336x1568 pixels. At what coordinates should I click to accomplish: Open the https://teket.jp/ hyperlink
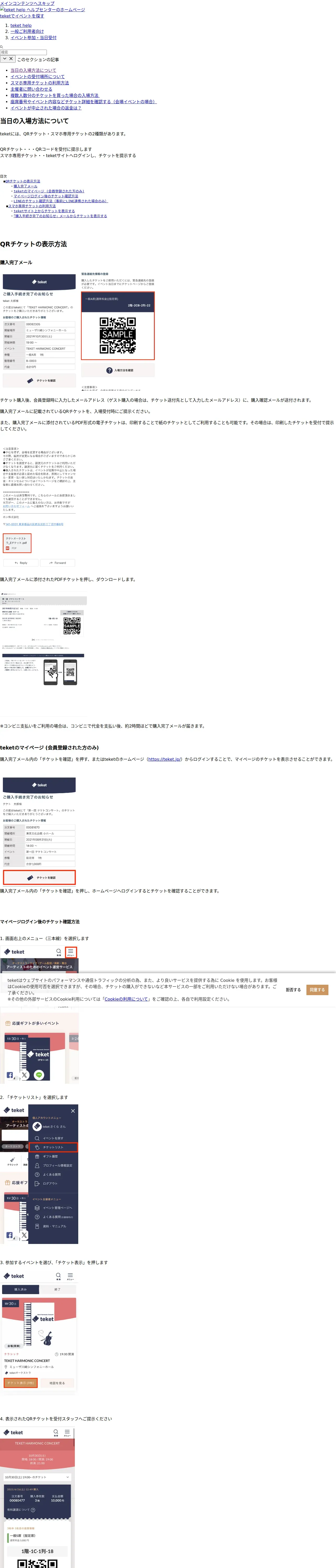164,759
